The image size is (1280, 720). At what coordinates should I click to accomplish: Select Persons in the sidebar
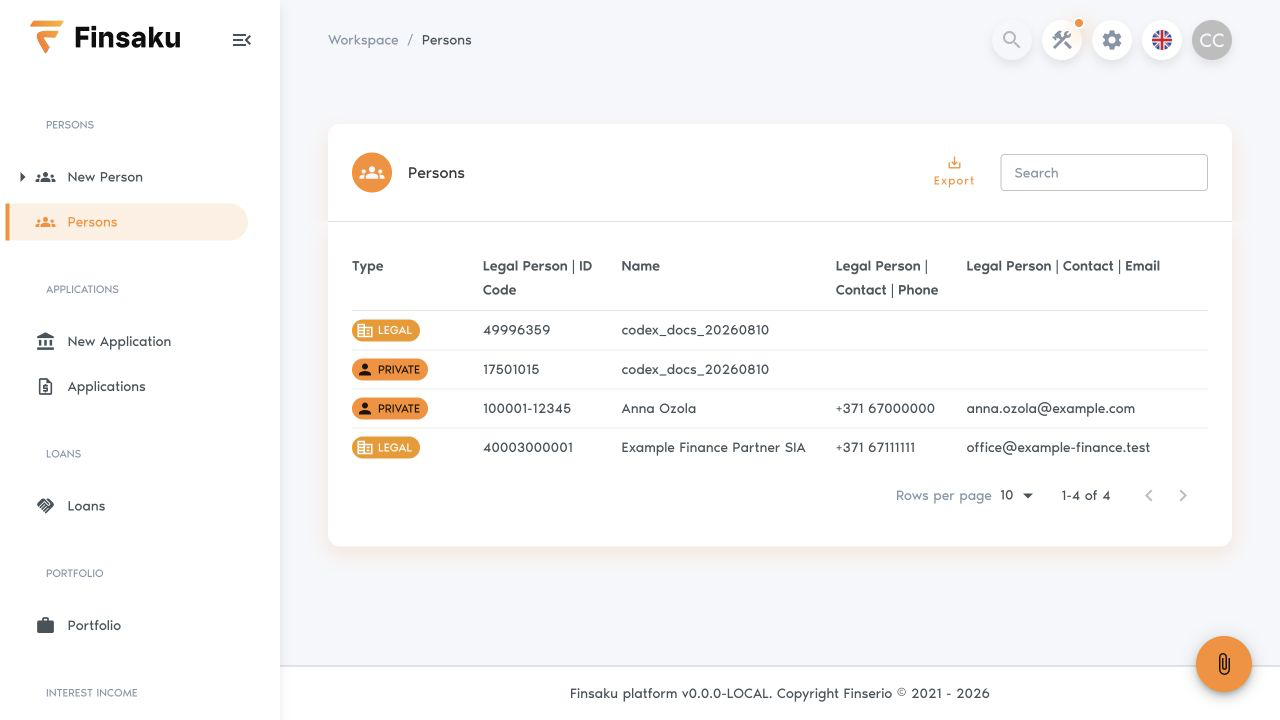coord(127,222)
